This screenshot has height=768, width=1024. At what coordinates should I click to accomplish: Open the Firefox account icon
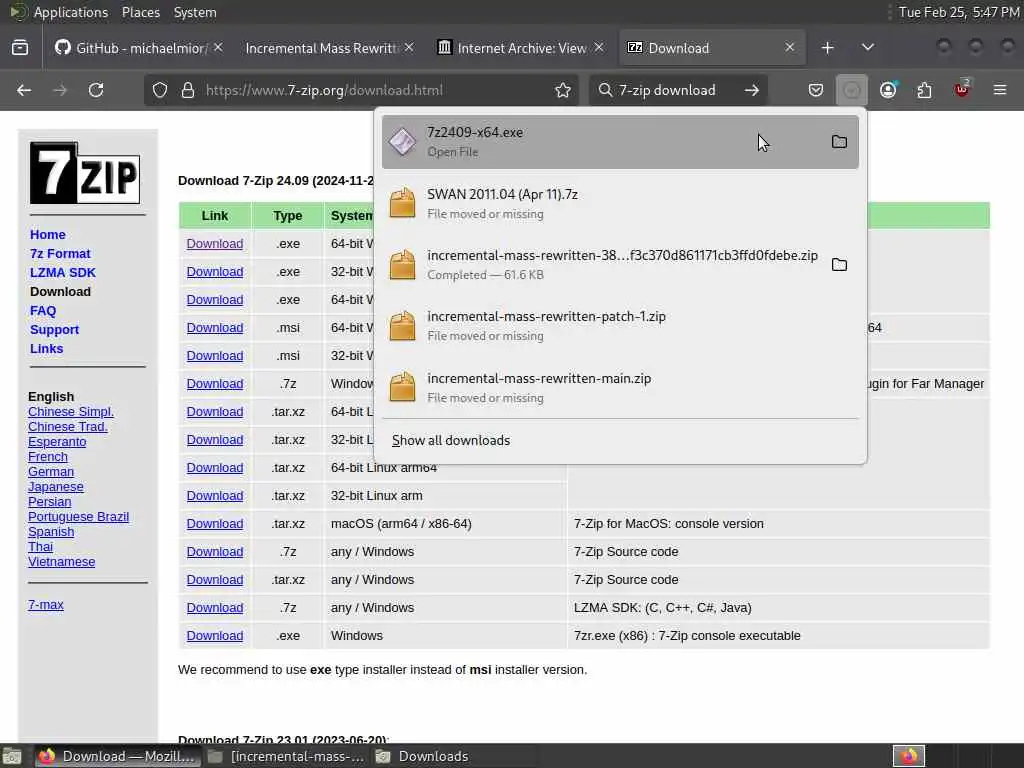coord(888,90)
